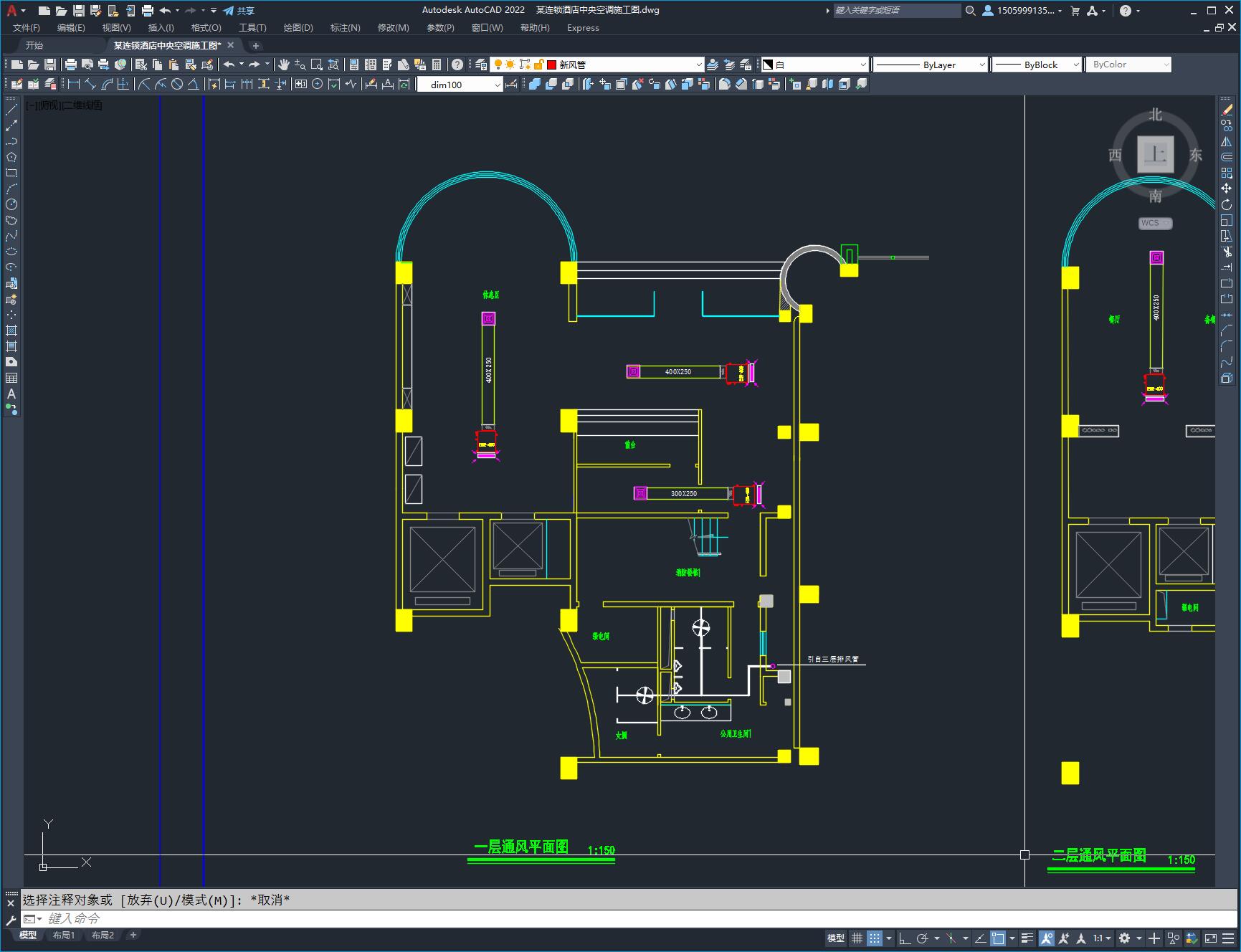Select the Move tool in modify toolbar

click(x=1227, y=189)
